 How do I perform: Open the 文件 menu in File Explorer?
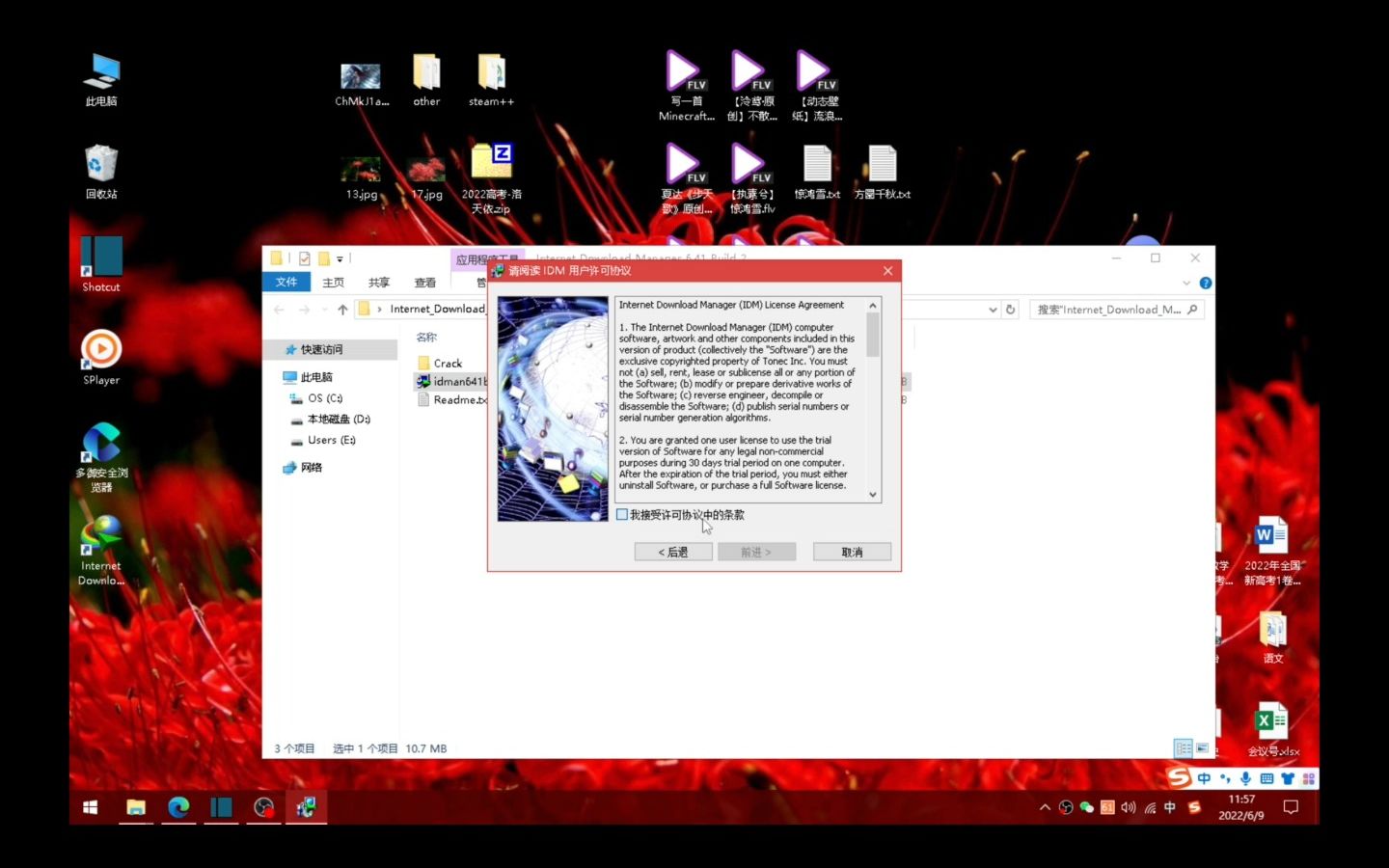(x=286, y=282)
